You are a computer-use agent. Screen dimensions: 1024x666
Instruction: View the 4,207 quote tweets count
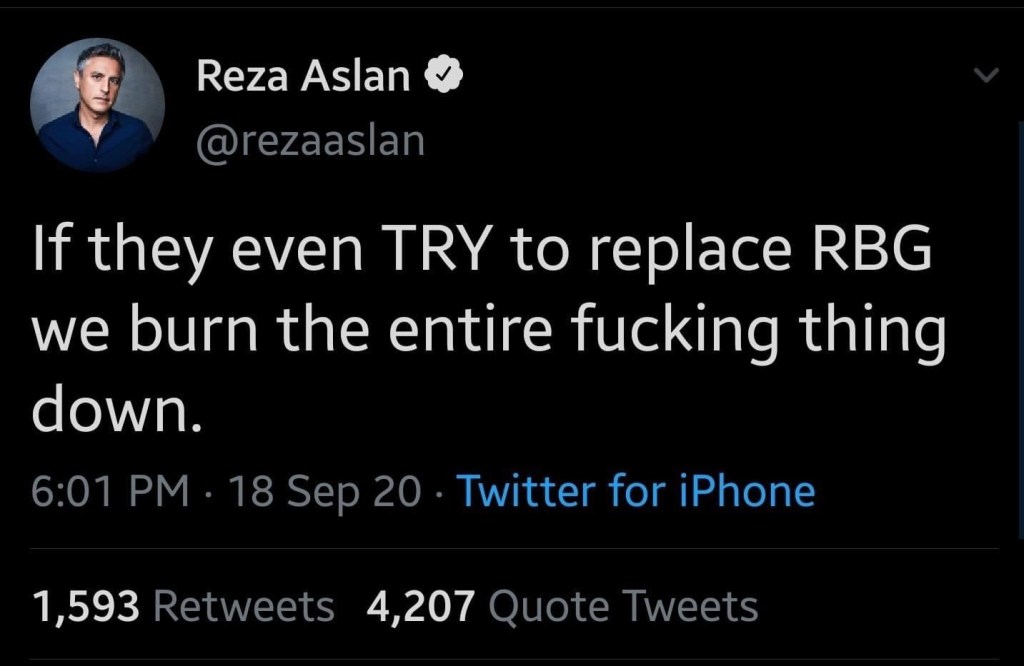[422, 606]
